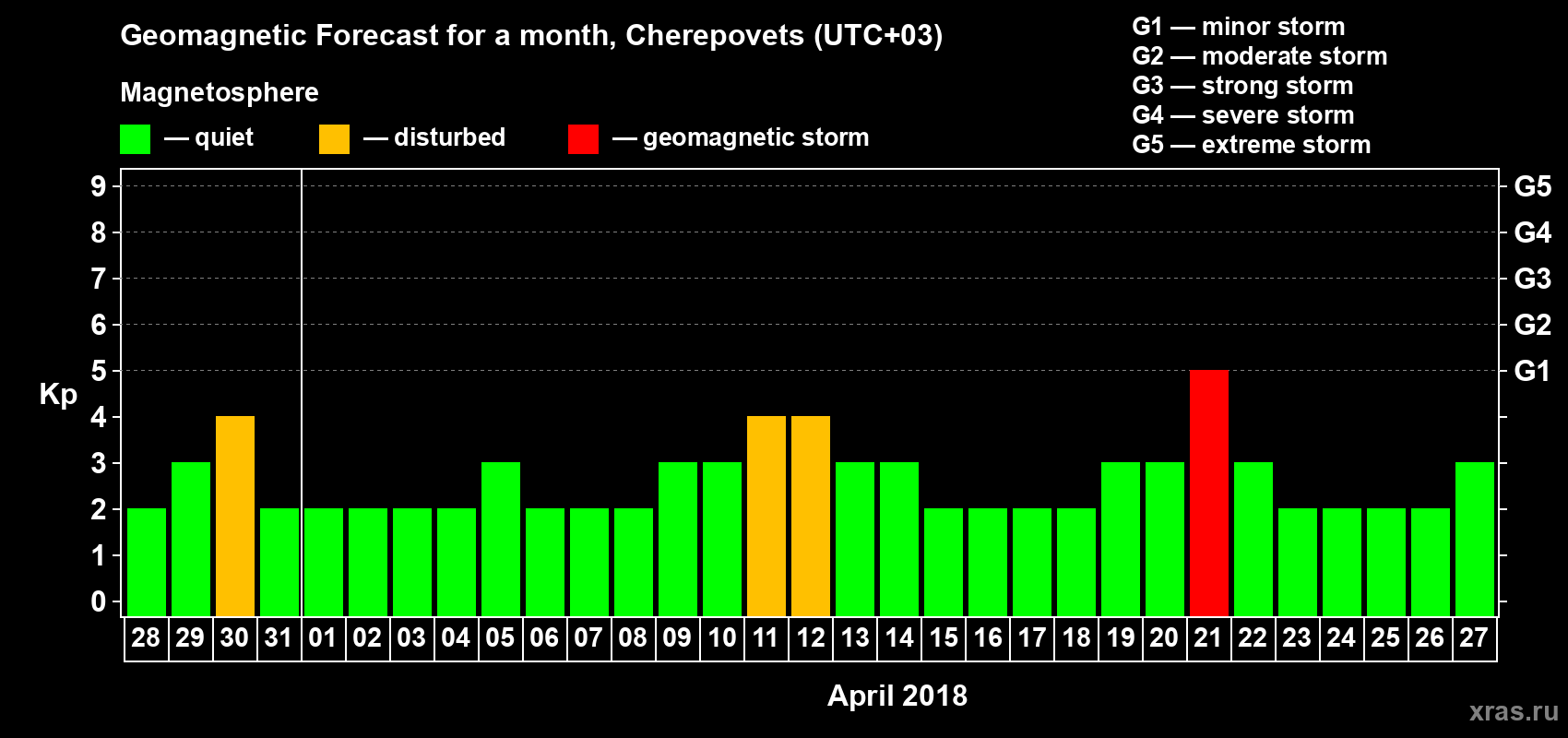Screen dimensions: 1568x738
Task: Click date label 31 on the axis
Action: point(279,637)
